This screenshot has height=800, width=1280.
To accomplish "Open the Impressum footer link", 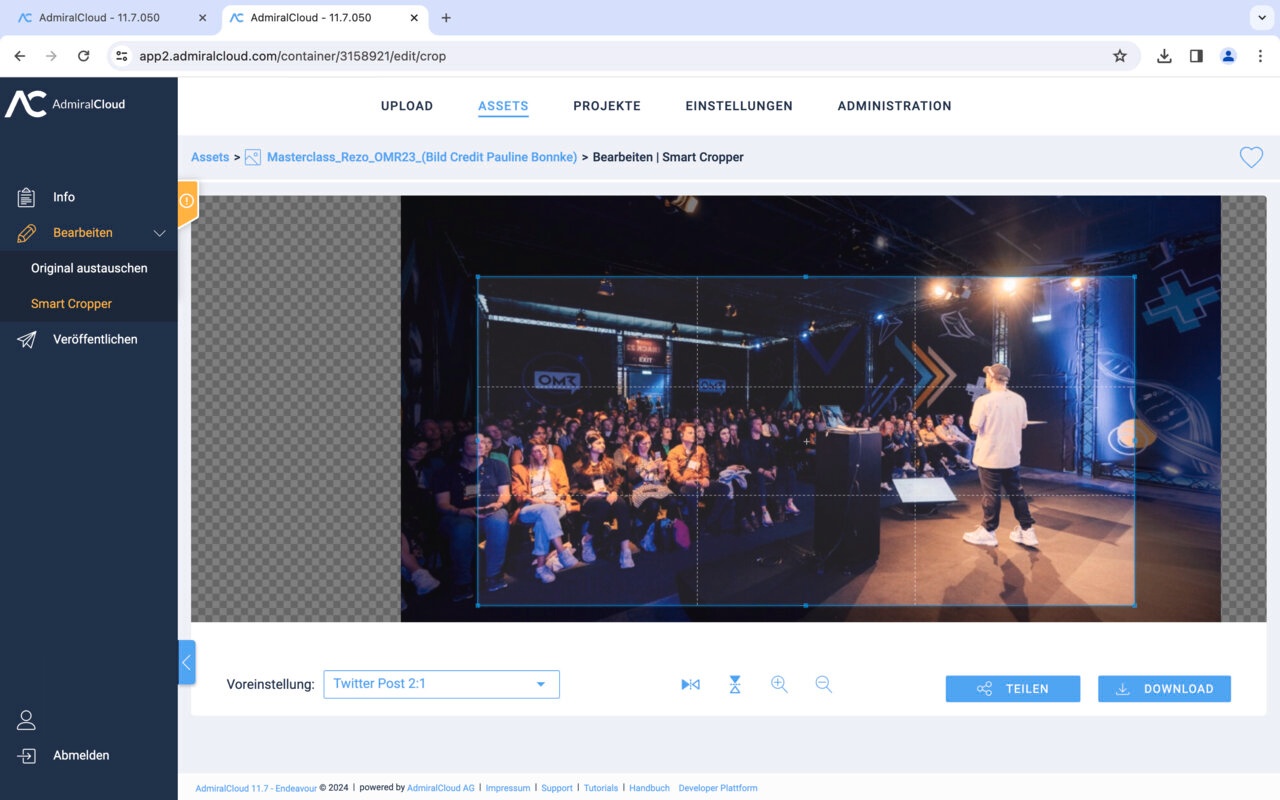I will pos(508,788).
